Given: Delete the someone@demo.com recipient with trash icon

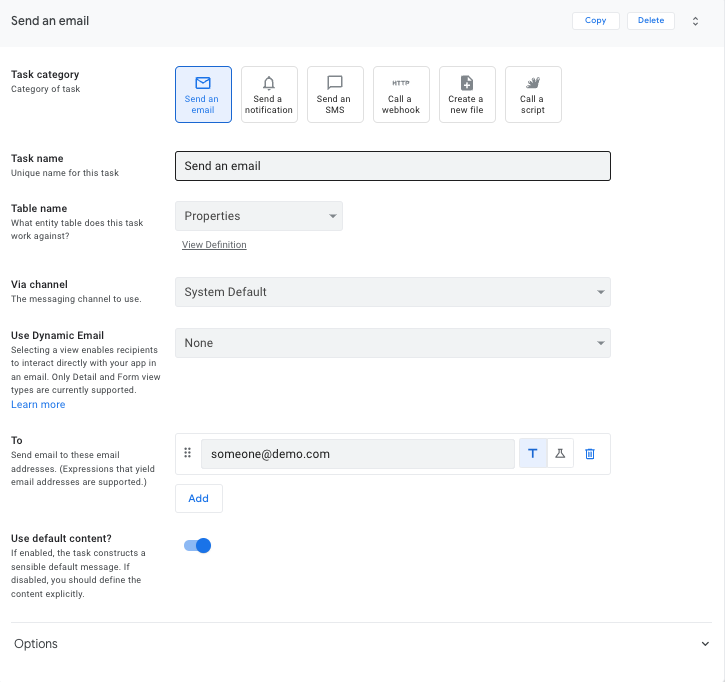Looking at the screenshot, I should point(590,454).
